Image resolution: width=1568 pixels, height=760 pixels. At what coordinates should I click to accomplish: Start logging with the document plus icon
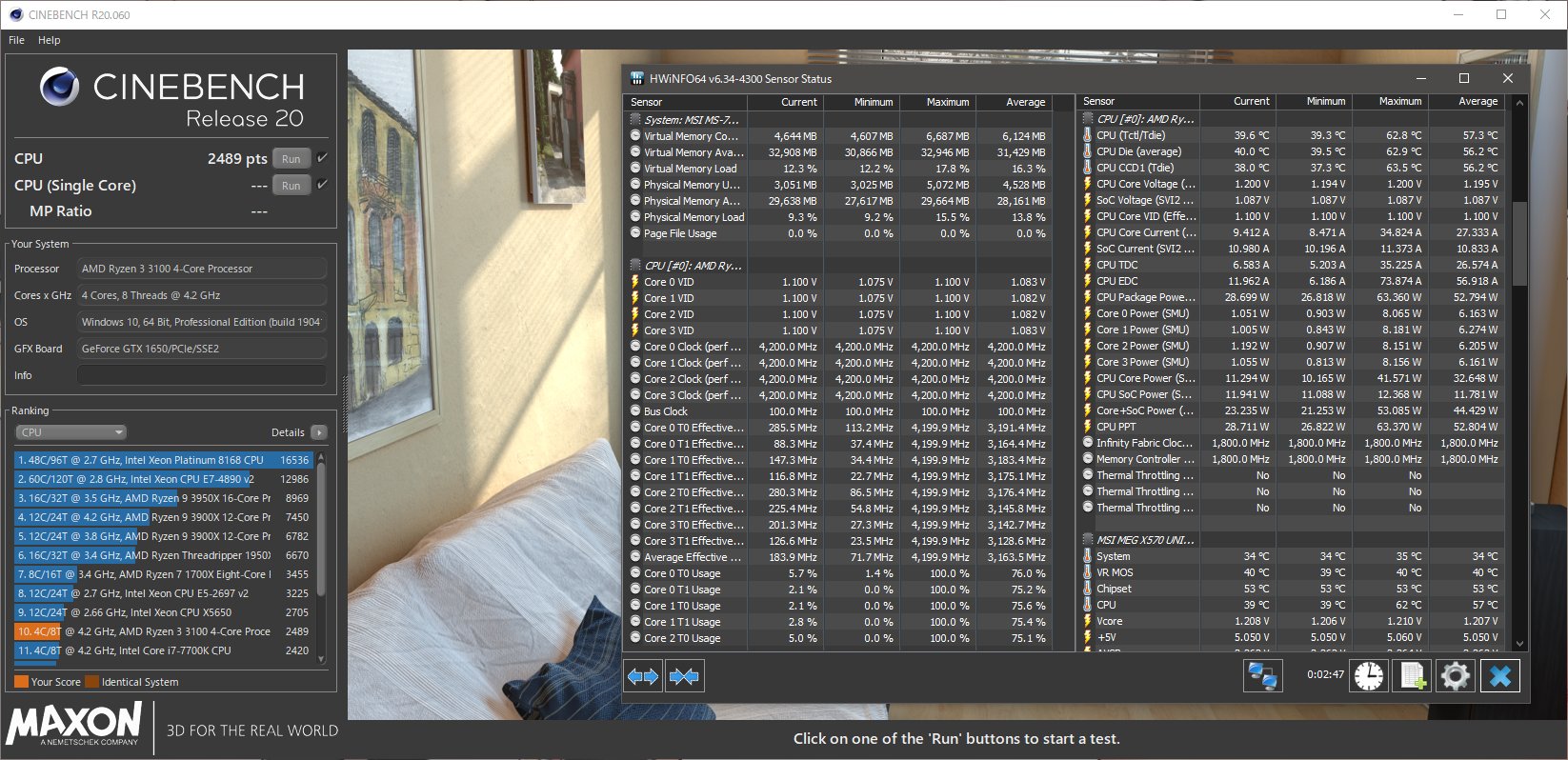point(1412,676)
